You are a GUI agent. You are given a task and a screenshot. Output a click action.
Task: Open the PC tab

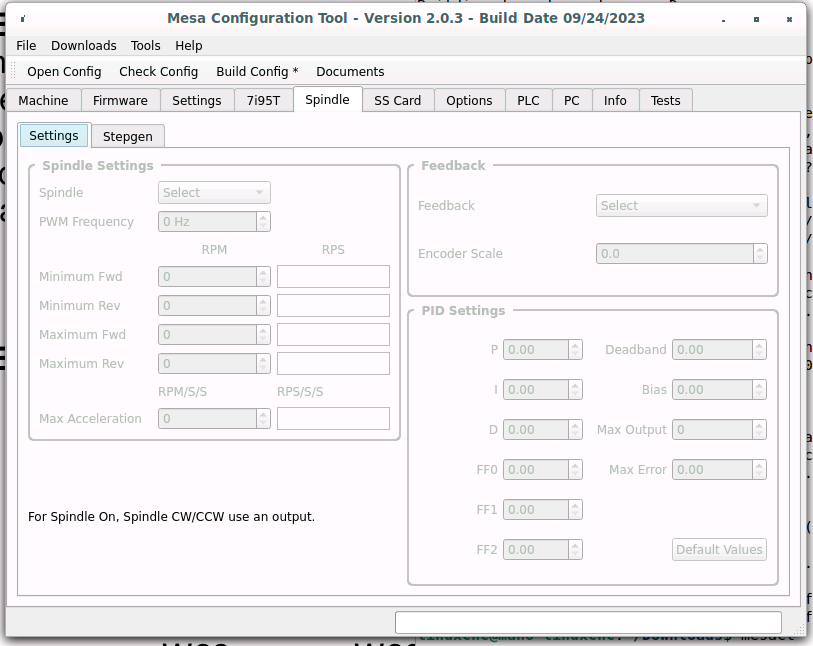[x=571, y=101]
